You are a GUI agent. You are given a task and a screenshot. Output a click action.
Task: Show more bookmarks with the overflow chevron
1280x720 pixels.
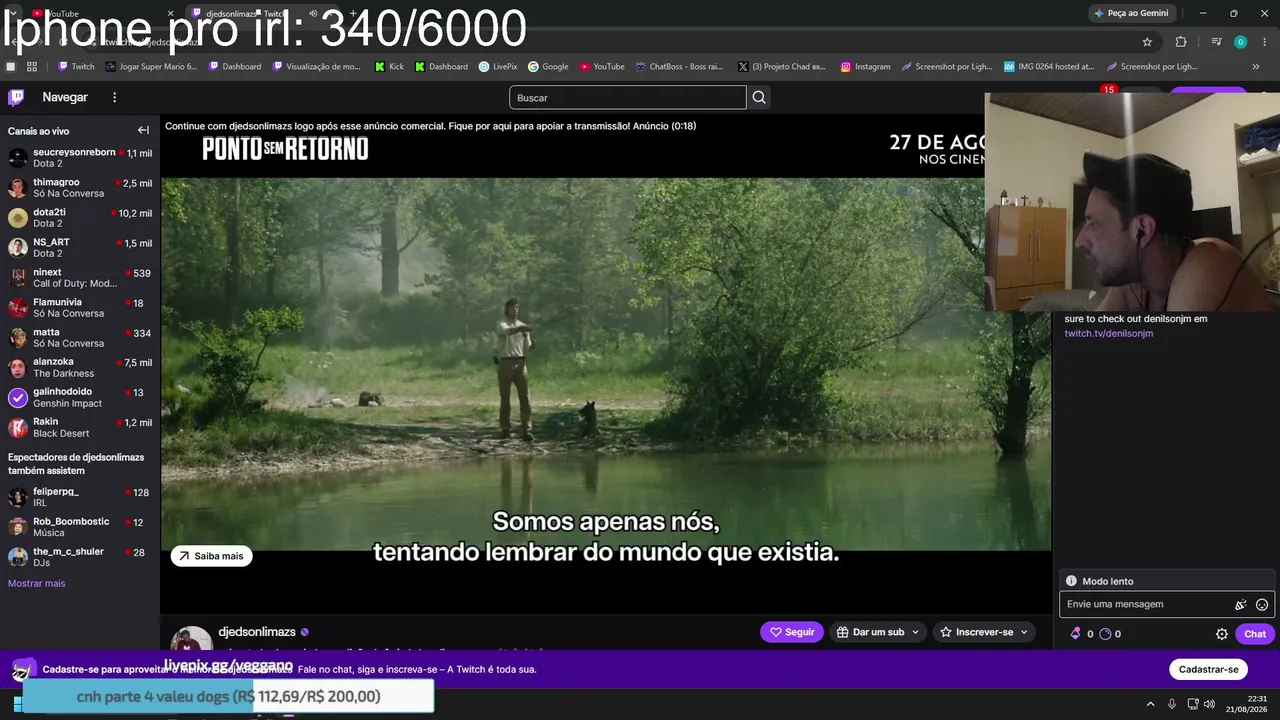[x=1256, y=67]
